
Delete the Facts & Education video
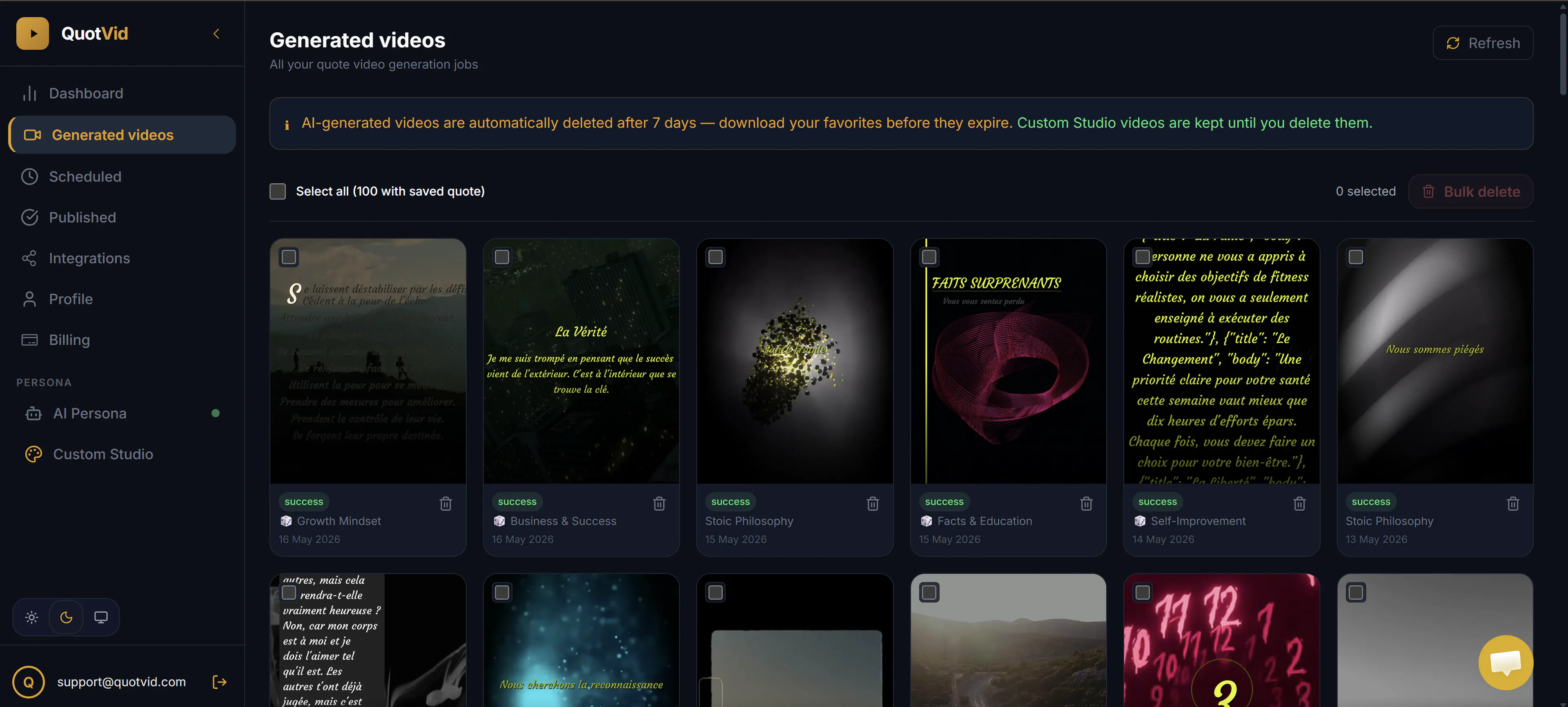pos(1087,503)
